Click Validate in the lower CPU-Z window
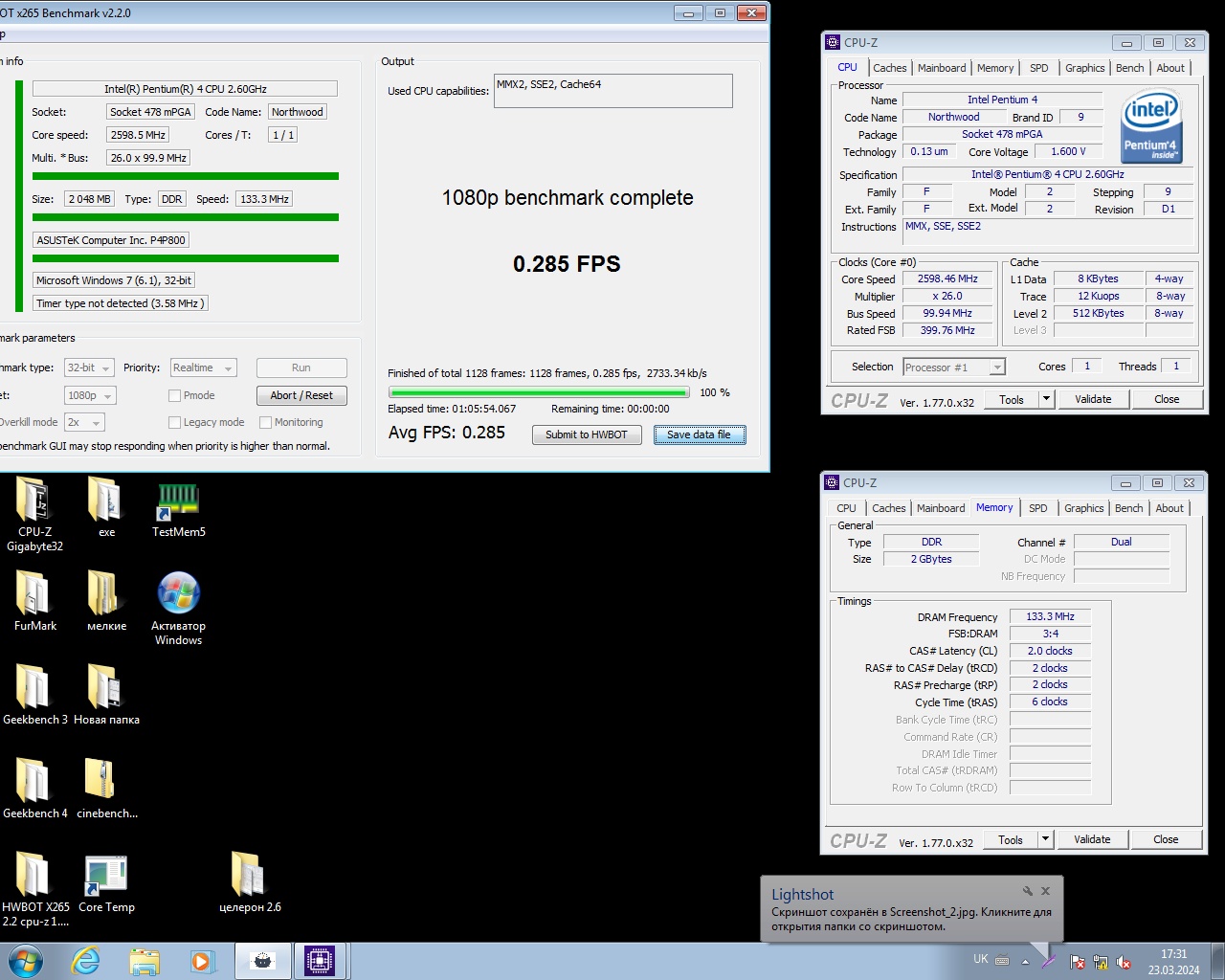The height and width of the screenshot is (980, 1225). pos(1092,839)
